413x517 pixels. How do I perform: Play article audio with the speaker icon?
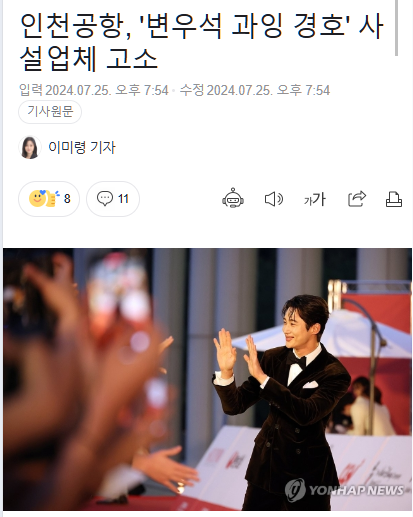(274, 199)
